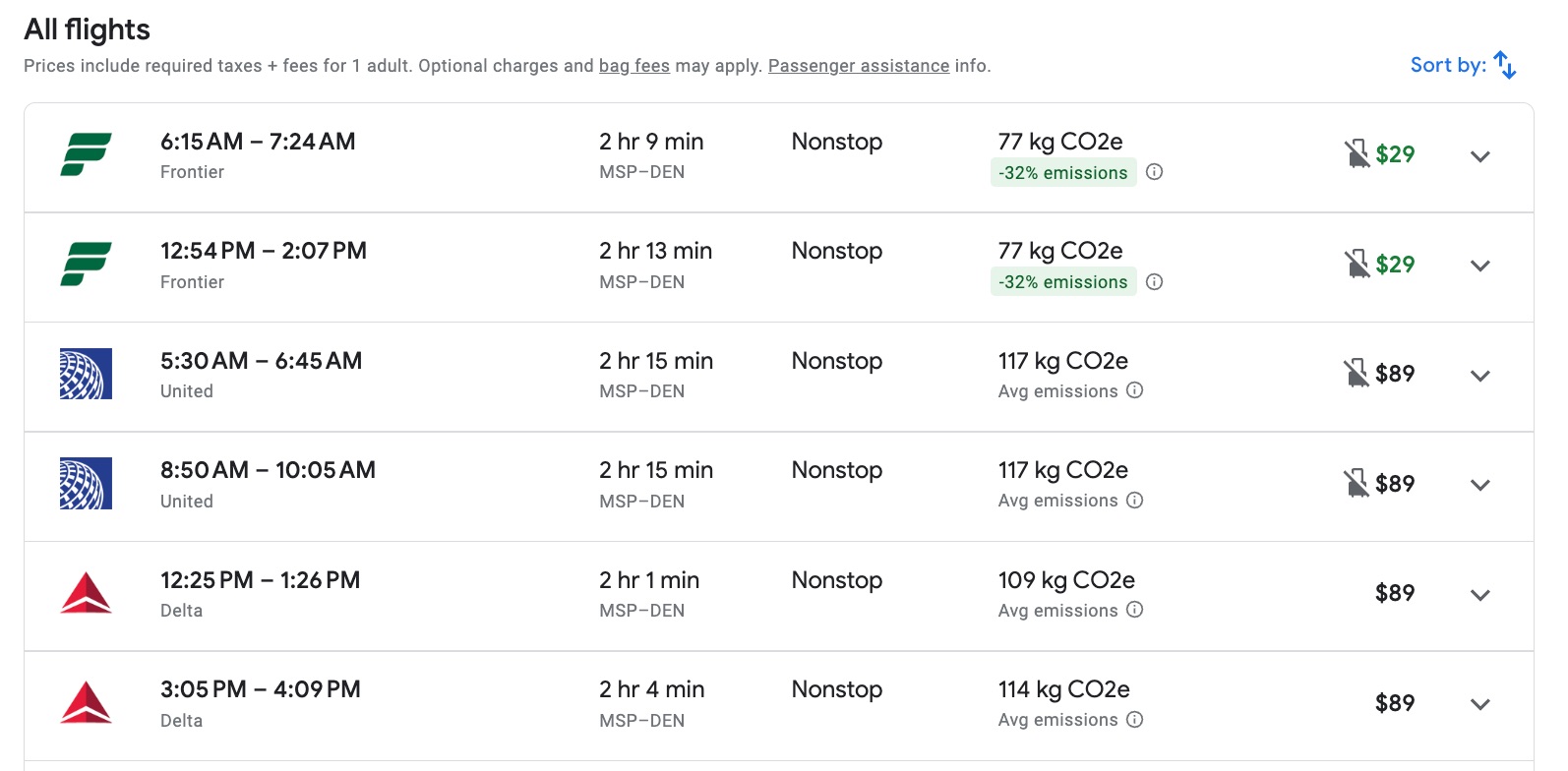Click the Passenger assistance link
The height and width of the screenshot is (771, 1568).
tap(858, 66)
